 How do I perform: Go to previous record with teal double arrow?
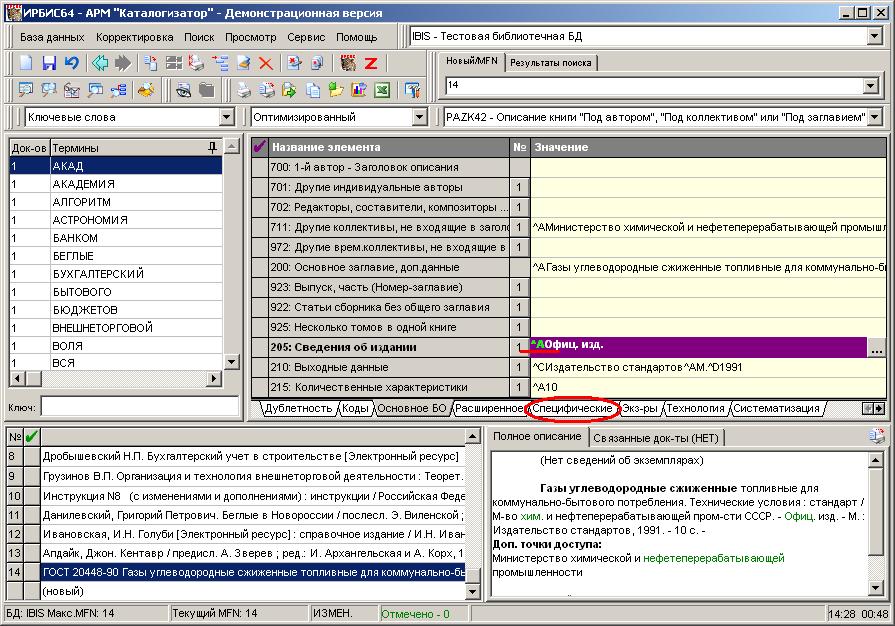click(x=100, y=63)
